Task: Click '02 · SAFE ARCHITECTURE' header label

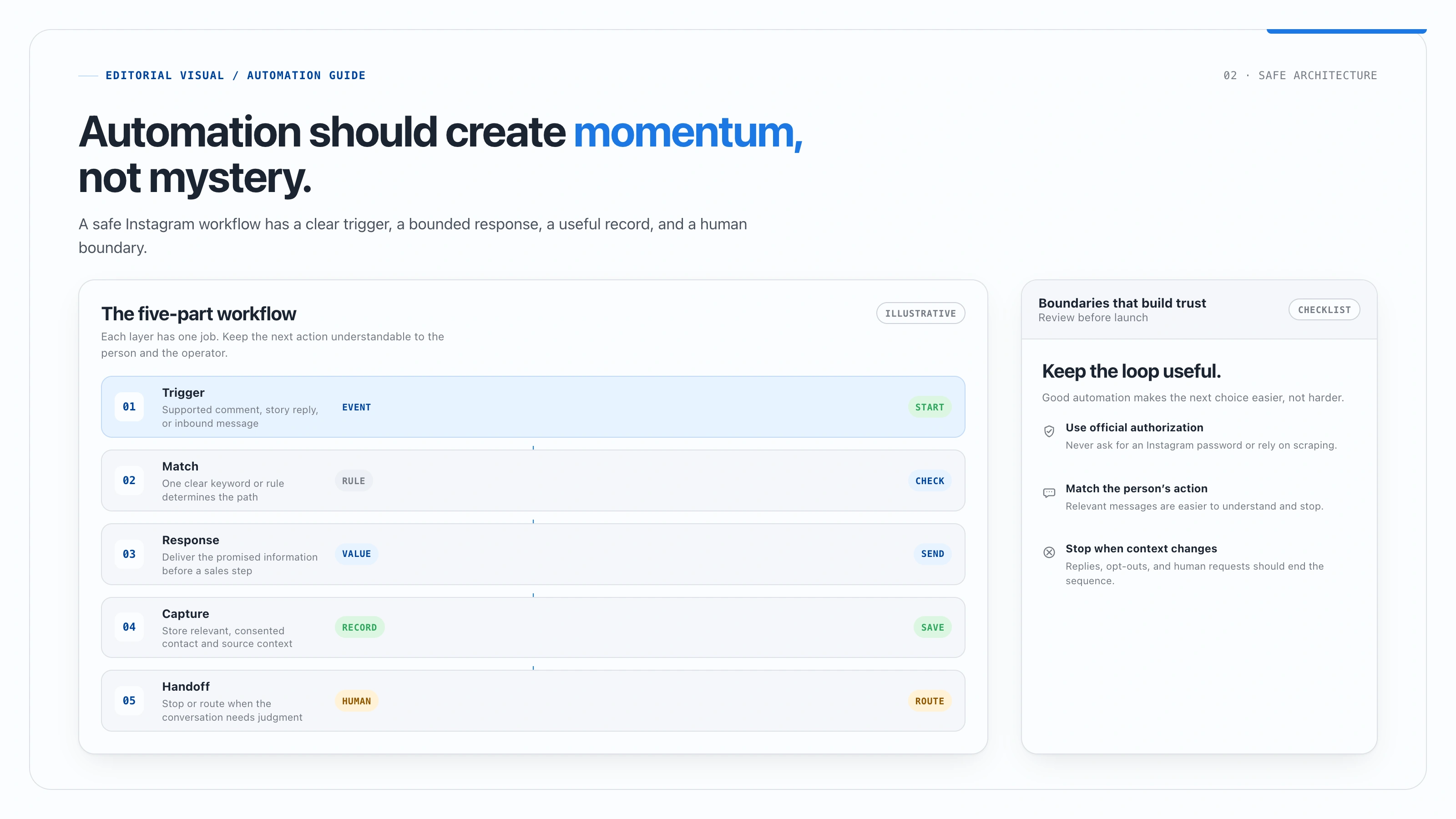Action: (x=1300, y=75)
